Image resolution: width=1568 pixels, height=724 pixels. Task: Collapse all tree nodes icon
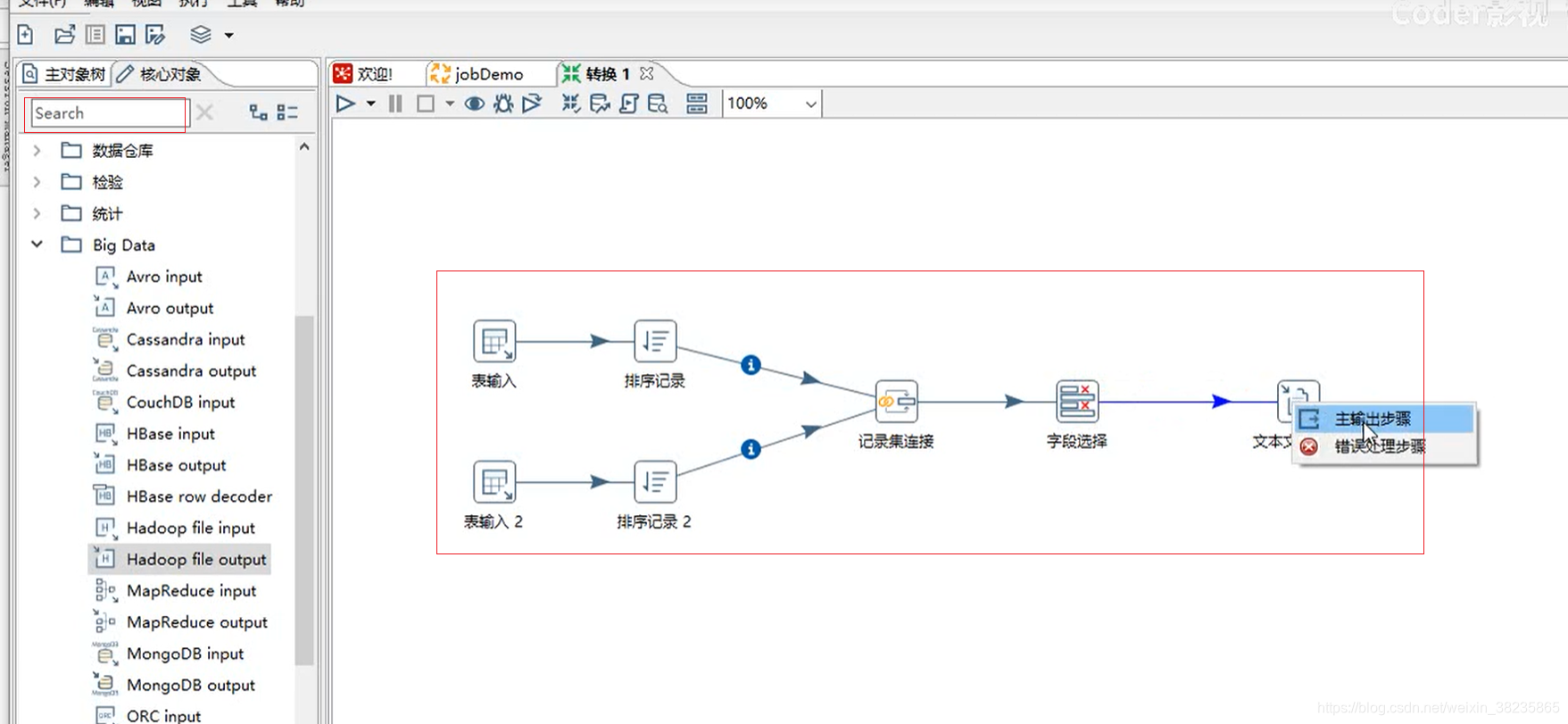tap(287, 112)
